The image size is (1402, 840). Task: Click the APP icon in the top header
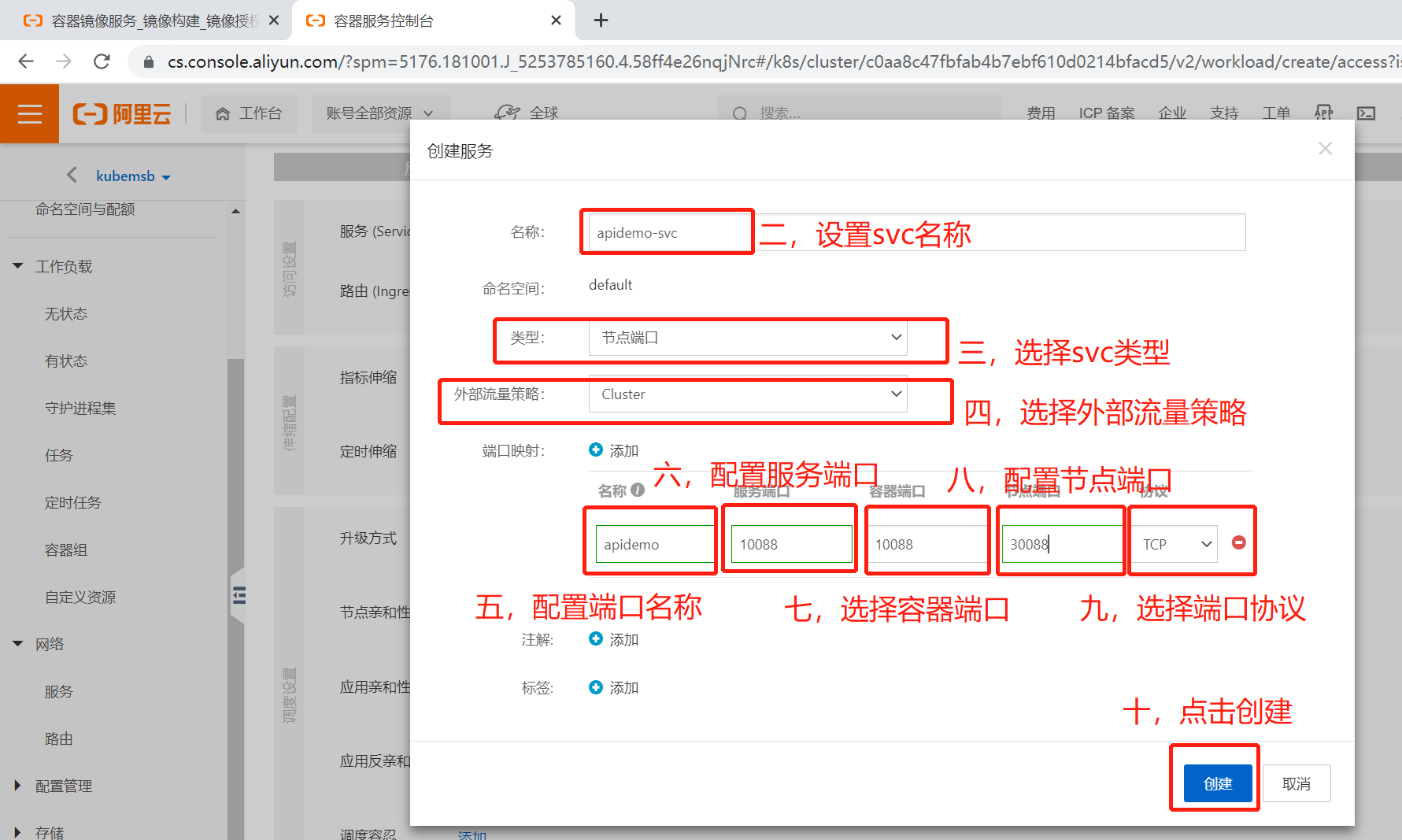1324,113
